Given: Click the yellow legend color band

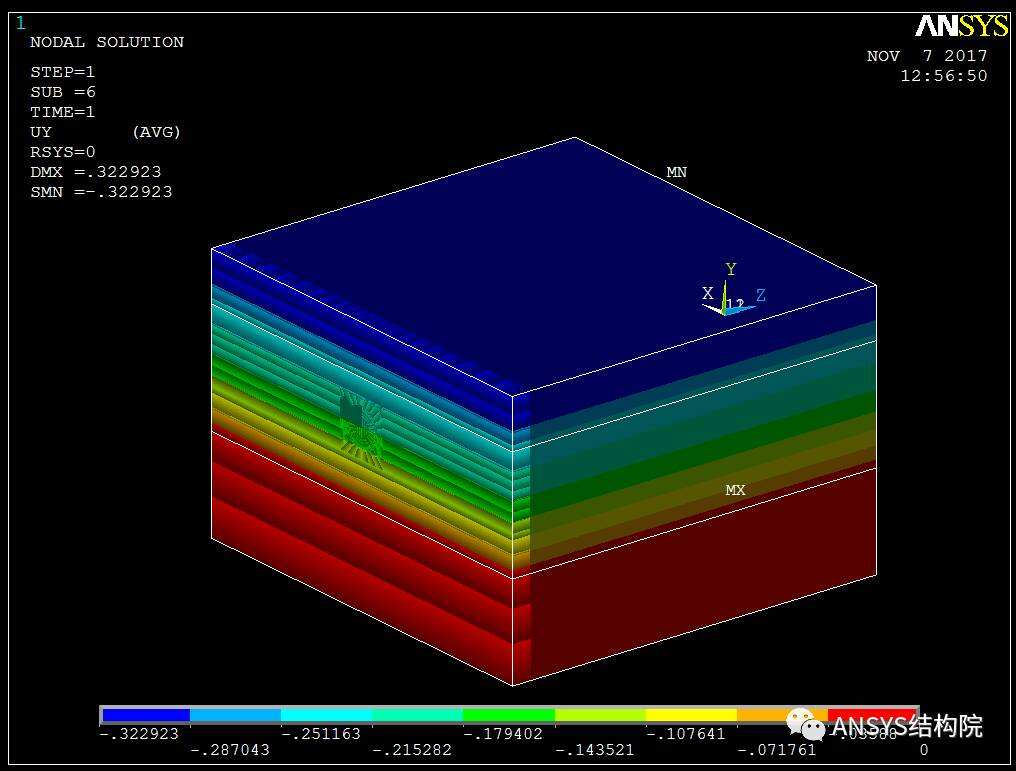Looking at the screenshot, I should pyautogui.click(x=691, y=715).
